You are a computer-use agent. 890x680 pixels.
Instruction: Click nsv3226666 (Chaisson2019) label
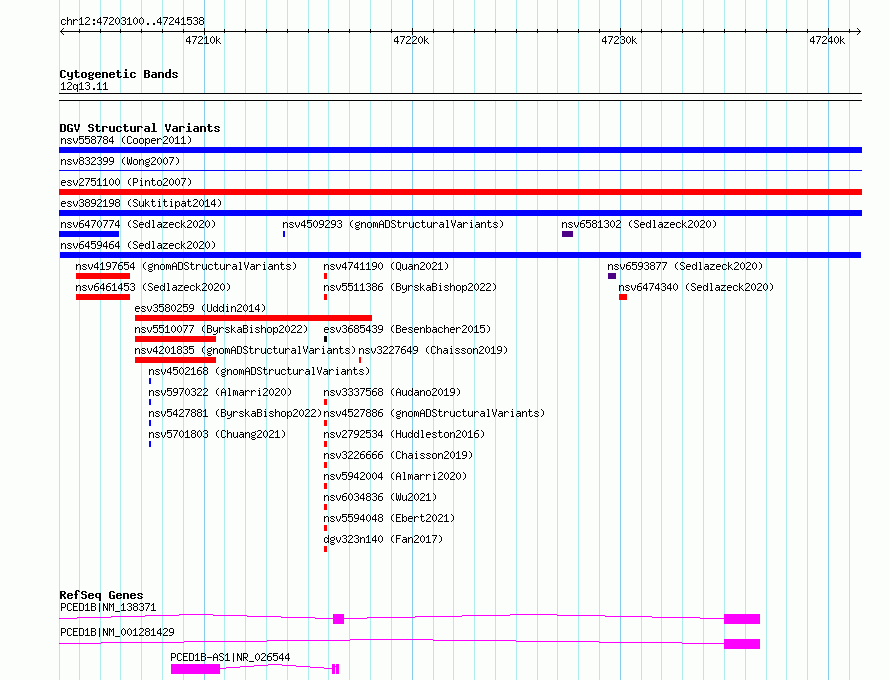398,455
